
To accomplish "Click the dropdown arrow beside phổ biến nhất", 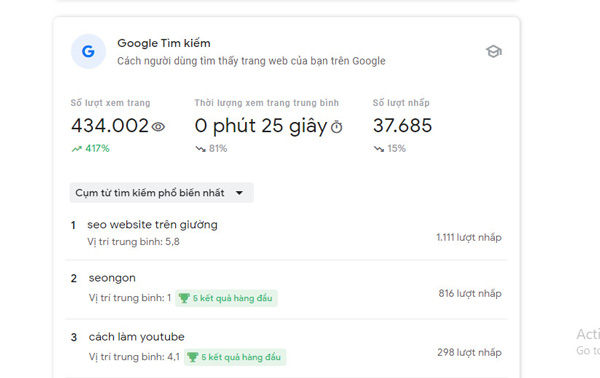I will (x=240, y=193).
